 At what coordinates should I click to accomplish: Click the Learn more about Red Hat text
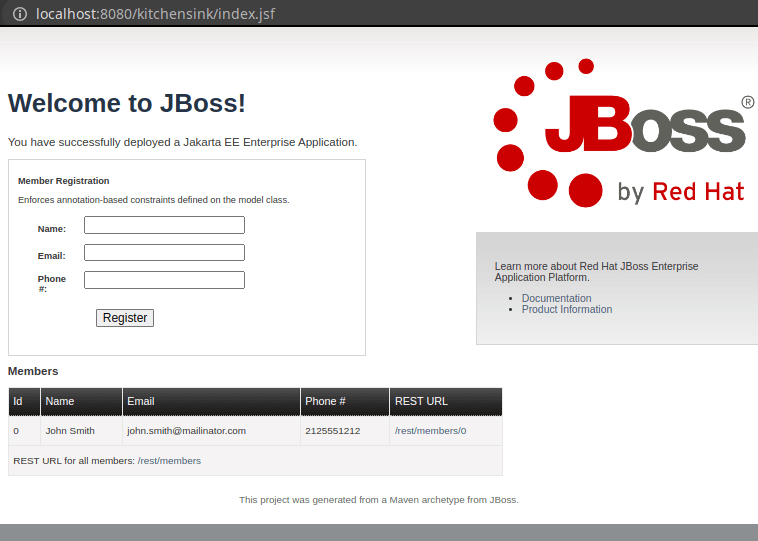[x=596, y=272]
